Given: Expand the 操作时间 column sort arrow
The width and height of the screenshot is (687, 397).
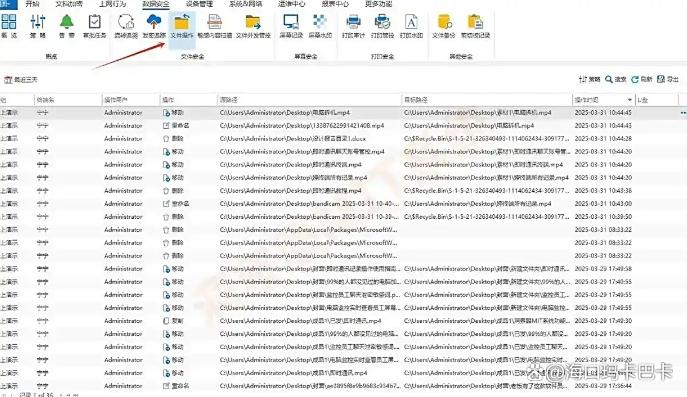Looking at the screenshot, I should (x=630, y=100).
